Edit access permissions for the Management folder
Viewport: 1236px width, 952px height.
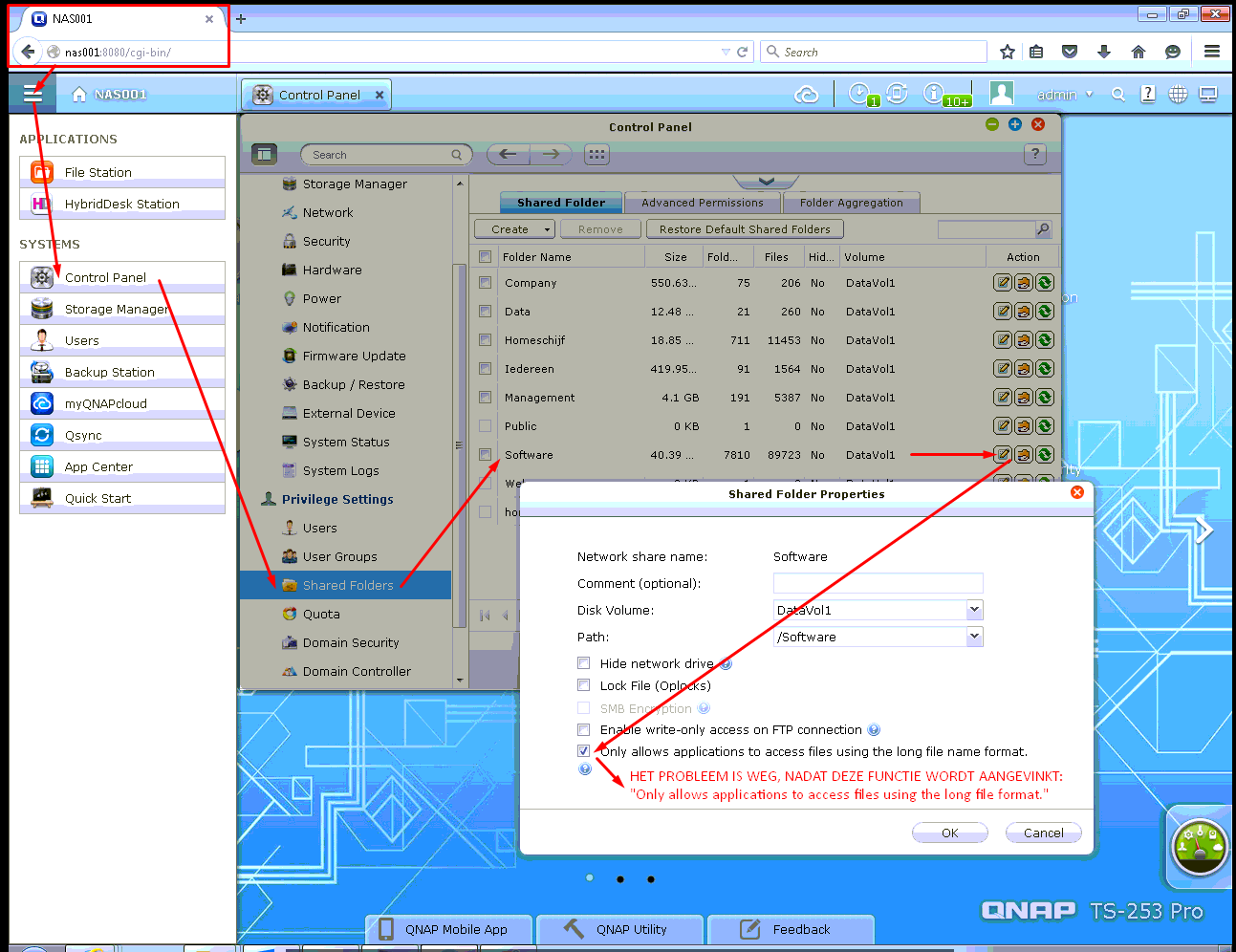1024,398
